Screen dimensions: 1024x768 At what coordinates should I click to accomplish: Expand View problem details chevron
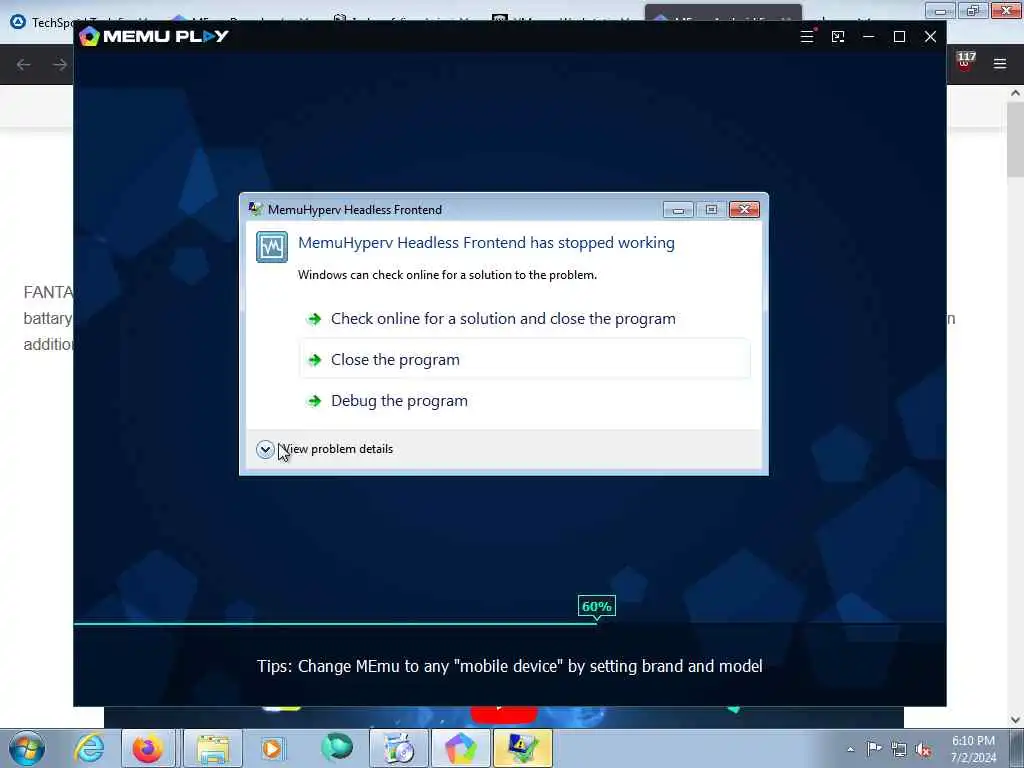pos(264,449)
